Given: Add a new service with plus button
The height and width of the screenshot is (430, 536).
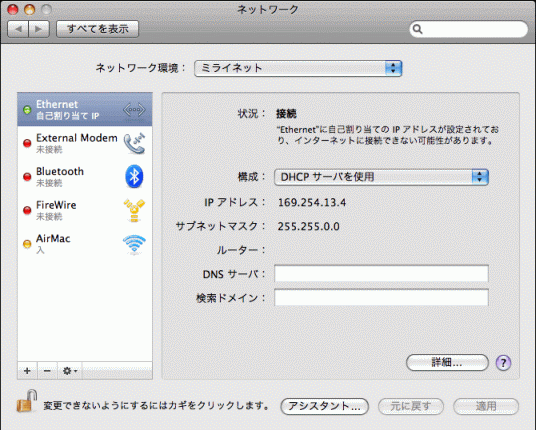Looking at the screenshot, I should [27, 371].
